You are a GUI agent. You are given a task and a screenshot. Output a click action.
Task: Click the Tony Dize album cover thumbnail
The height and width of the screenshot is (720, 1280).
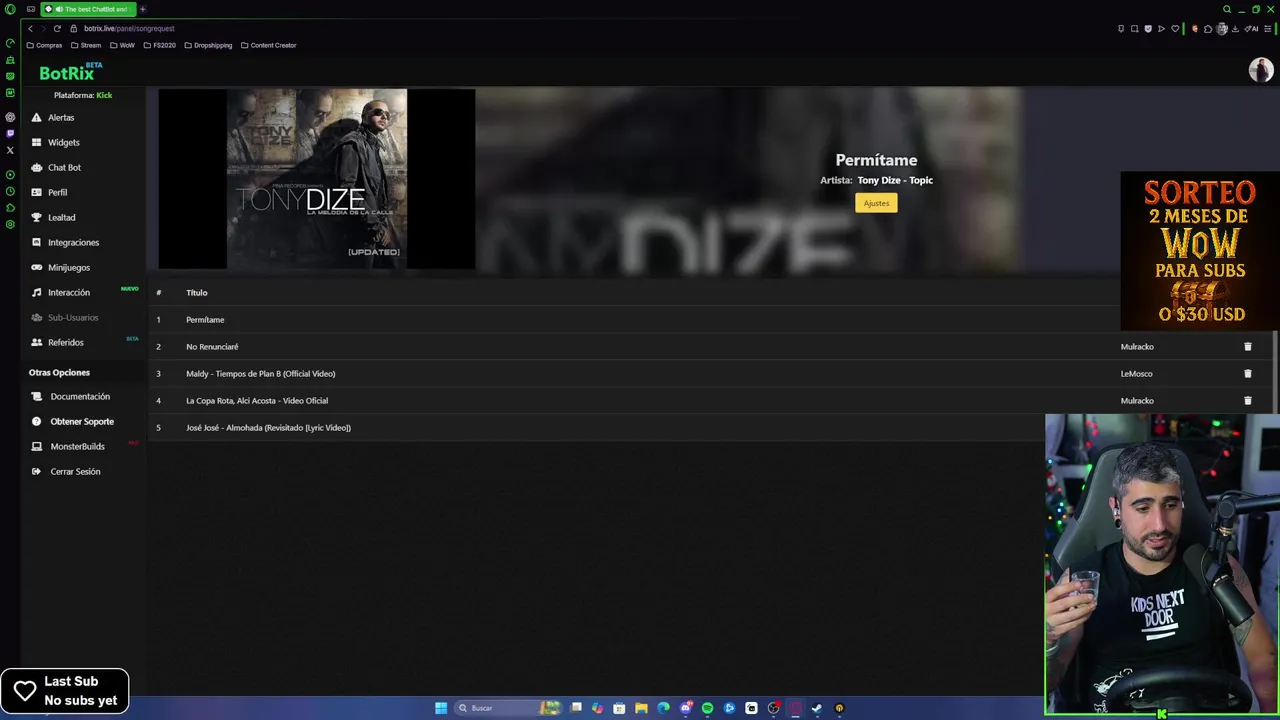coord(316,179)
